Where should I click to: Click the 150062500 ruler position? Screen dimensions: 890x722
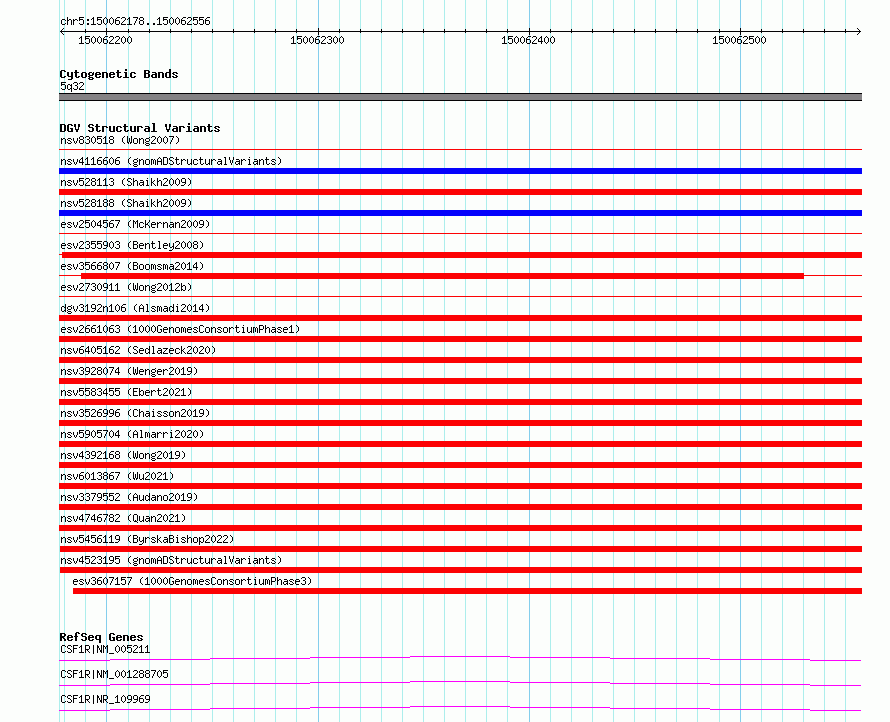pyautogui.click(x=739, y=40)
